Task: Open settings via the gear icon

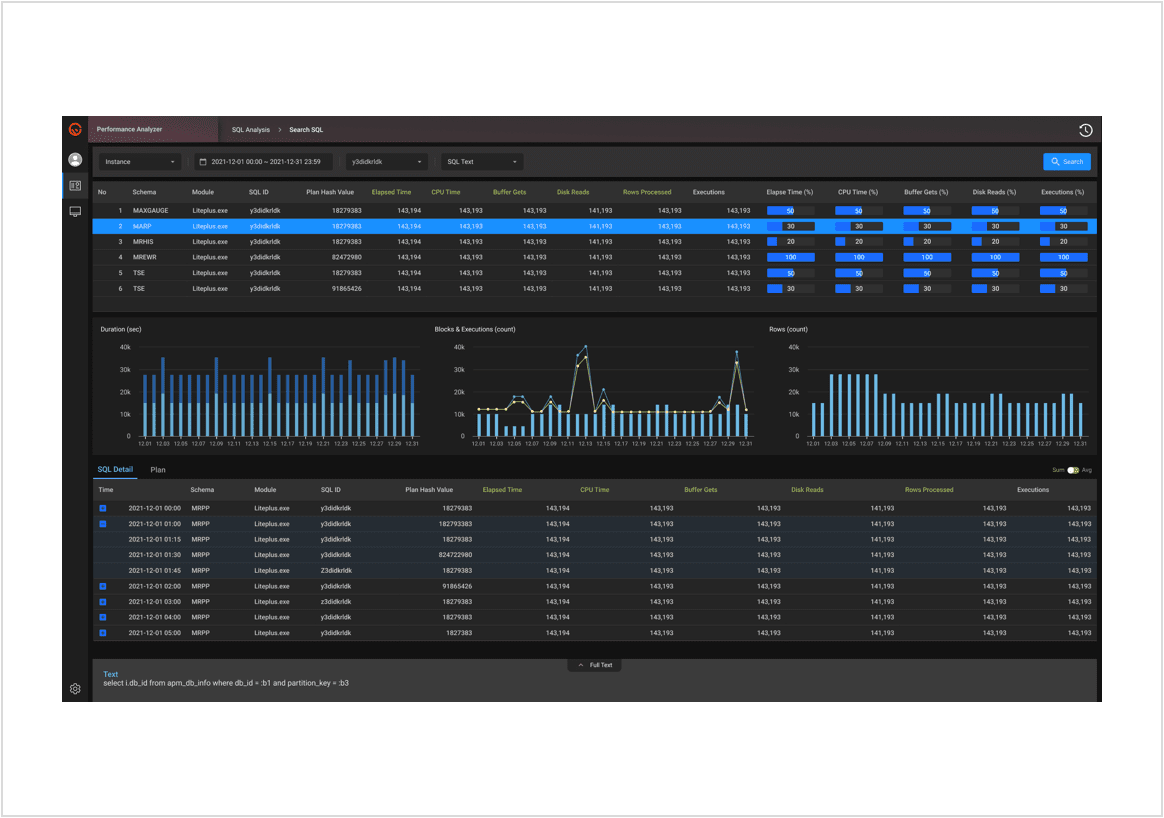Action: point(75,689)
